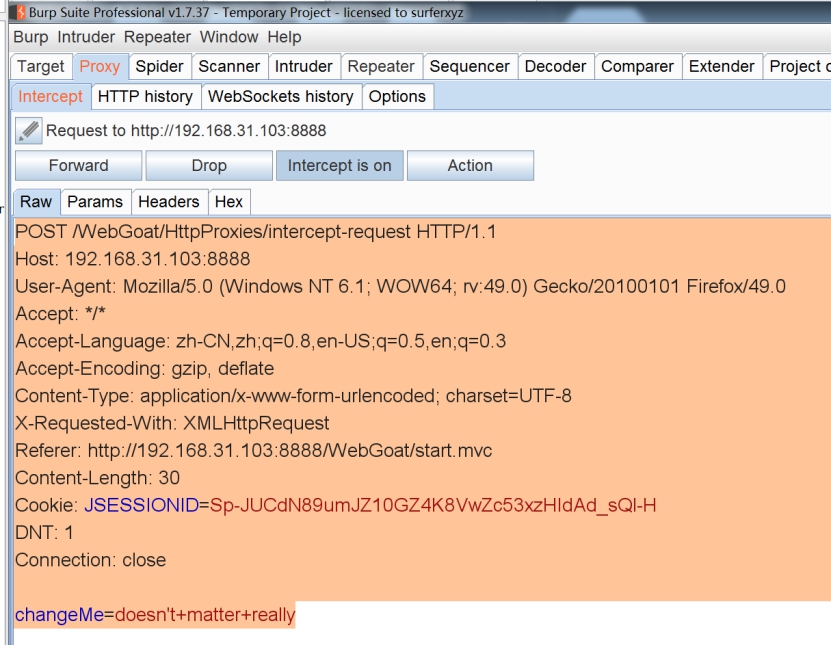The height and width of the screenshot is (645, 831).
Task: Click the 'Content-Length: 30' line
Action: (x=98, y=478)
